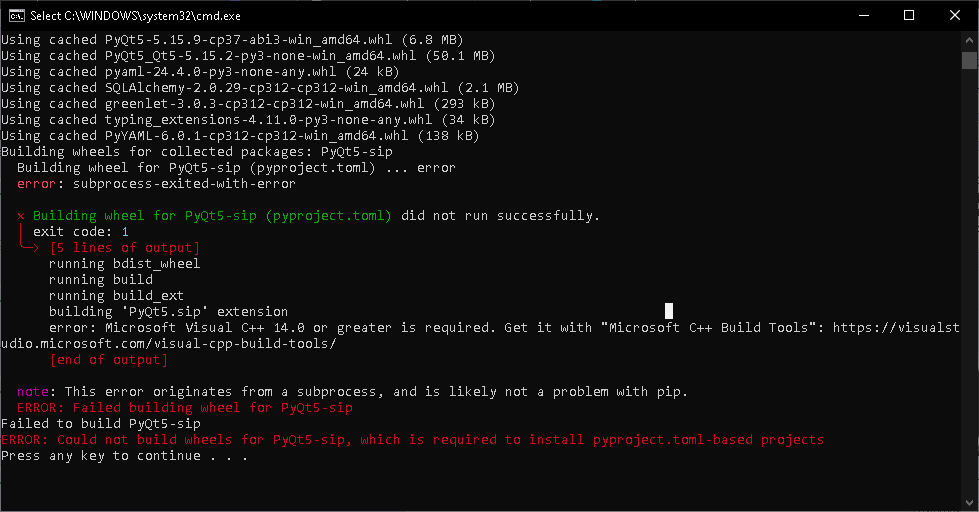The image size is (979, 512).
Task: Click the scrollbar down arrow
Action: point(969,503)
